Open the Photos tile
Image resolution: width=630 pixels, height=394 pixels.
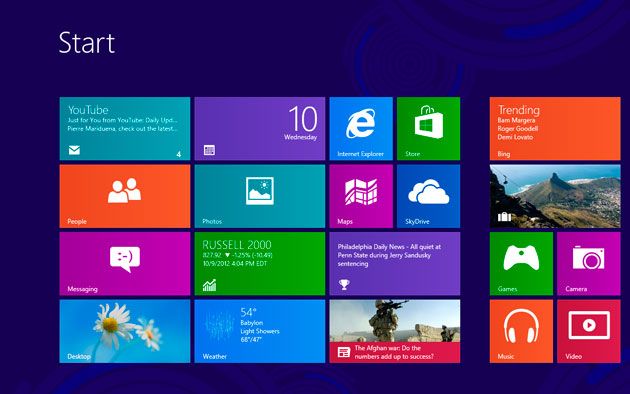260,196
